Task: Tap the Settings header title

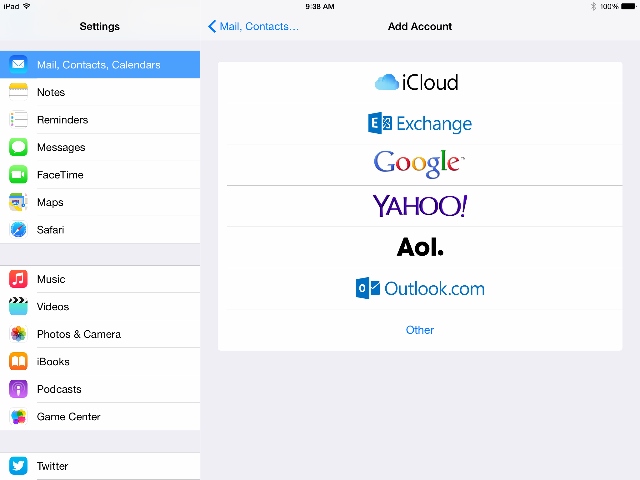Action: (x=100, y=26)
